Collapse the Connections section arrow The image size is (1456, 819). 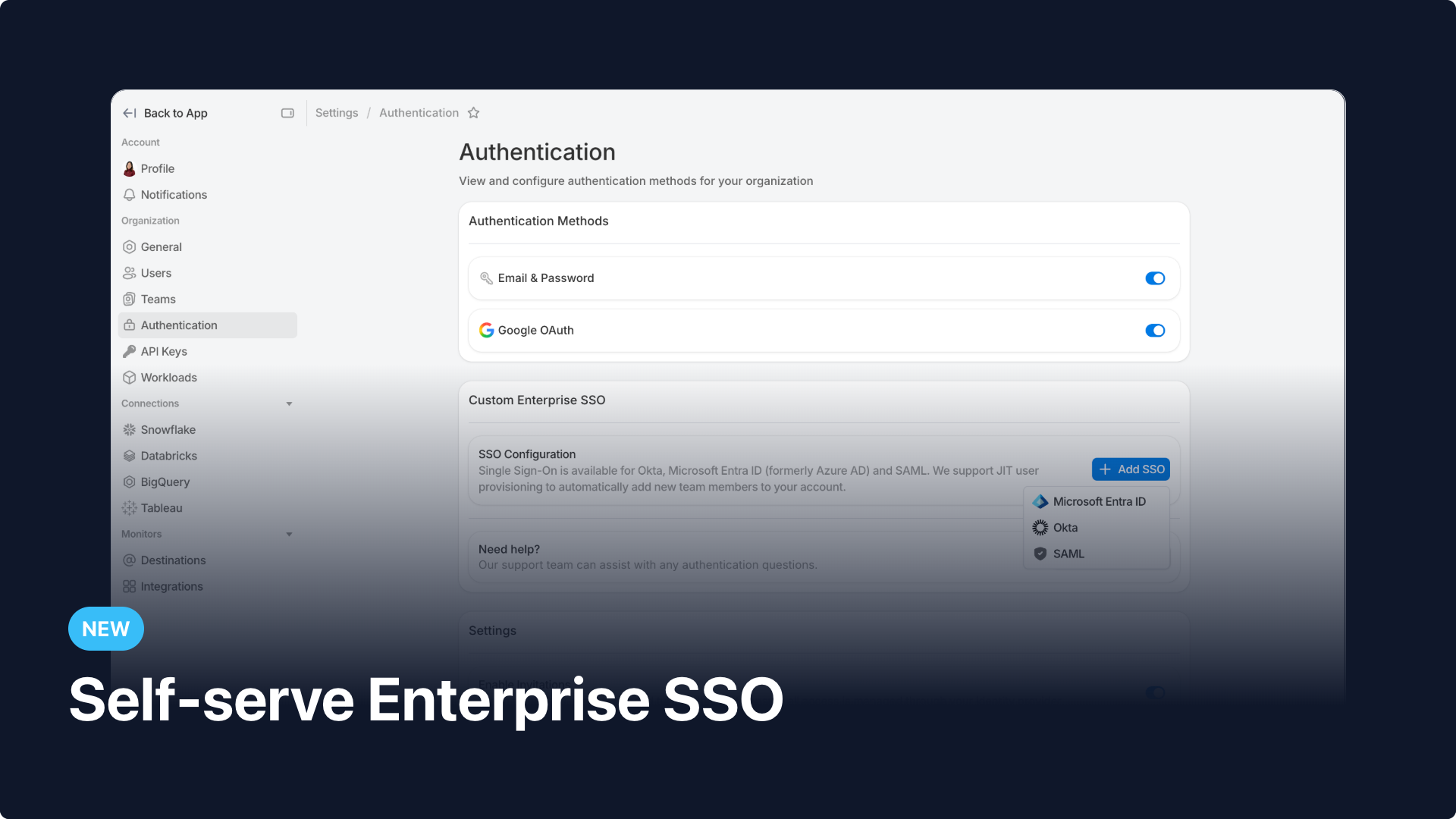coord(289,404)
